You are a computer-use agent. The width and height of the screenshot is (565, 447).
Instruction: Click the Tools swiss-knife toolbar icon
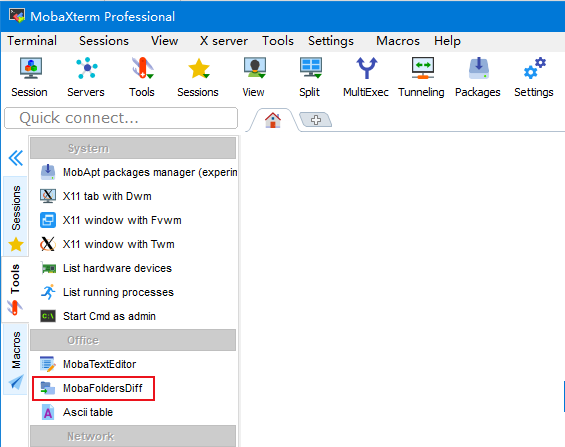142,68
